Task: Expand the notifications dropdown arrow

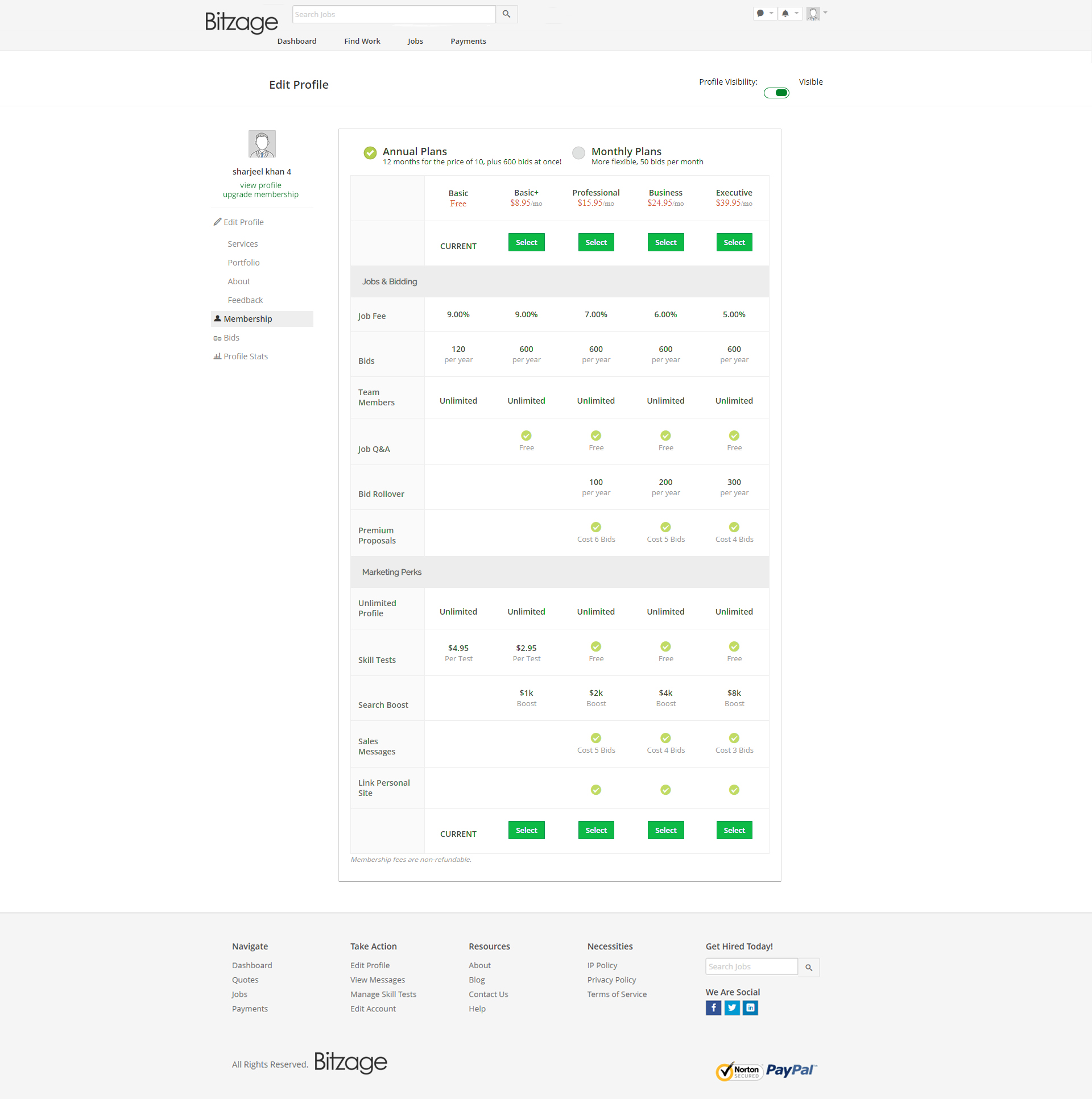Action: click(x=796, y=13)
